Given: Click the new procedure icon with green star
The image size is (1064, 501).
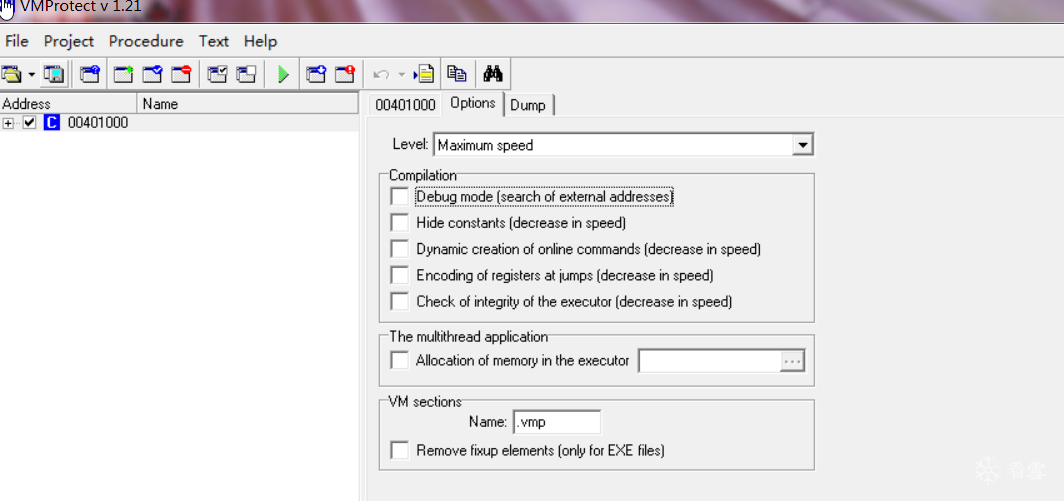Looking at the screenshot, I should [124, 74].
